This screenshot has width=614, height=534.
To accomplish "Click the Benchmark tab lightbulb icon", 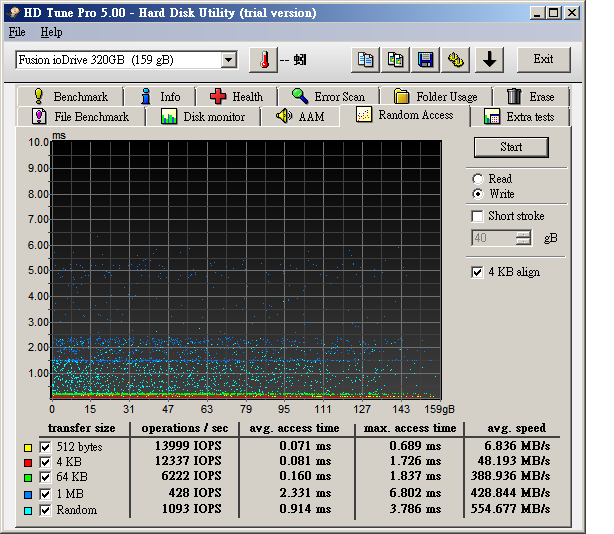I will click(x=38, y=96).
